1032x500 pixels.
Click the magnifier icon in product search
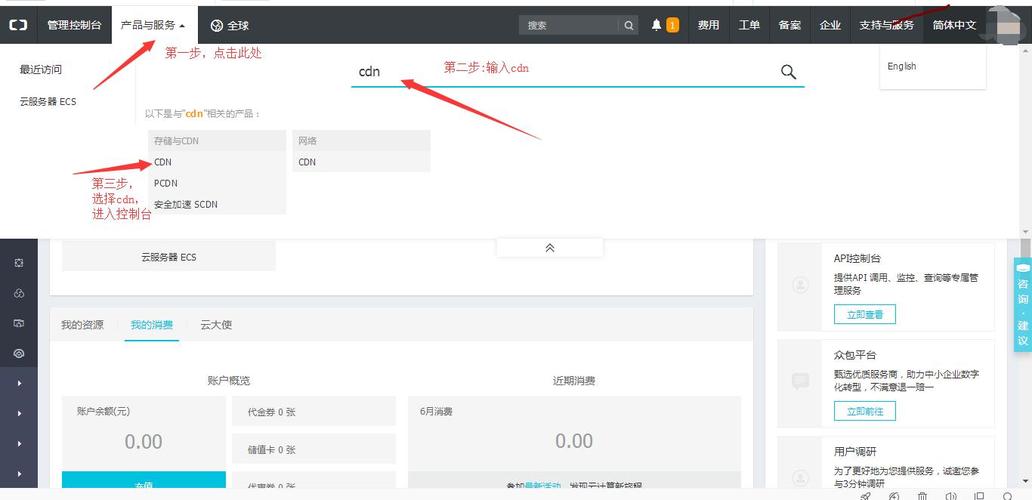[x=788, y=72]
